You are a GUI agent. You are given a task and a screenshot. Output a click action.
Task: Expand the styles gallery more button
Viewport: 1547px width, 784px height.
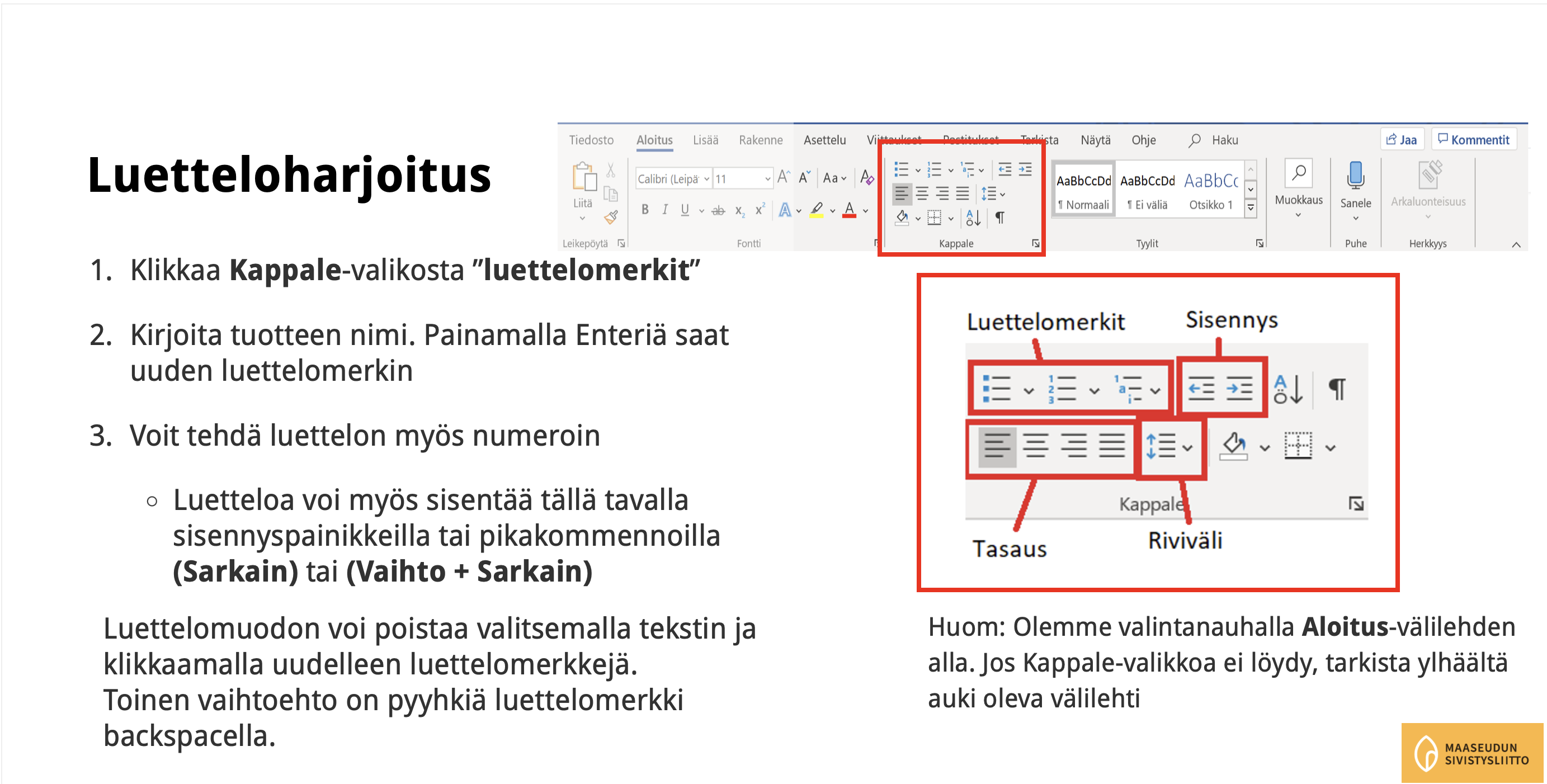coord(1251,207)
